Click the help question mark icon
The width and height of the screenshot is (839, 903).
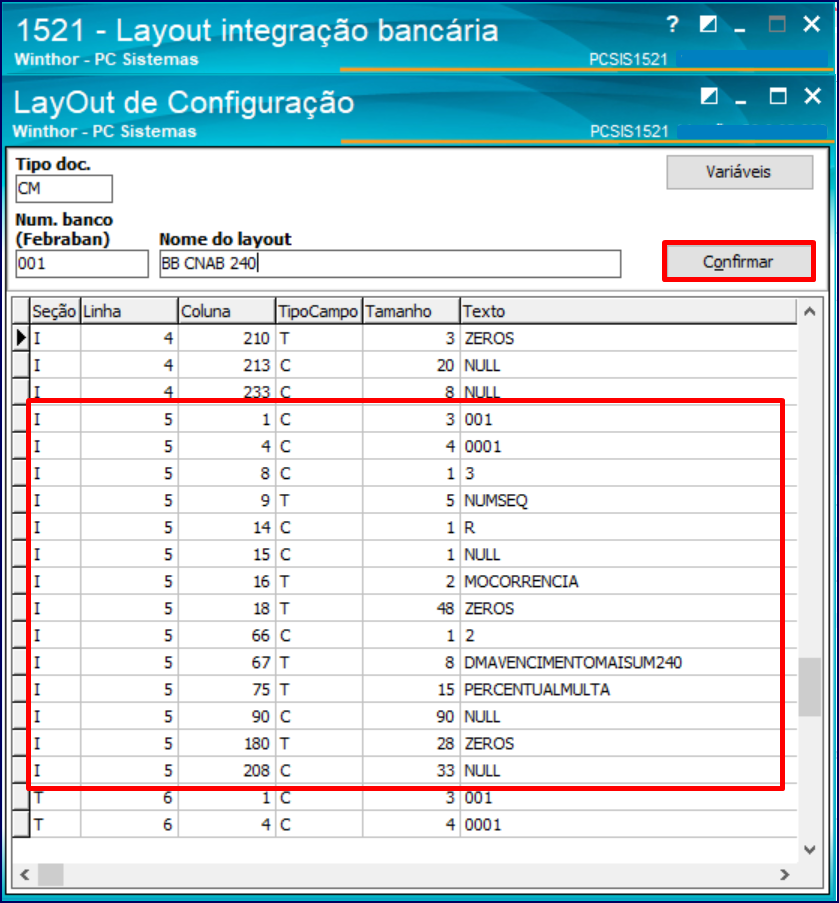(672, 24)
